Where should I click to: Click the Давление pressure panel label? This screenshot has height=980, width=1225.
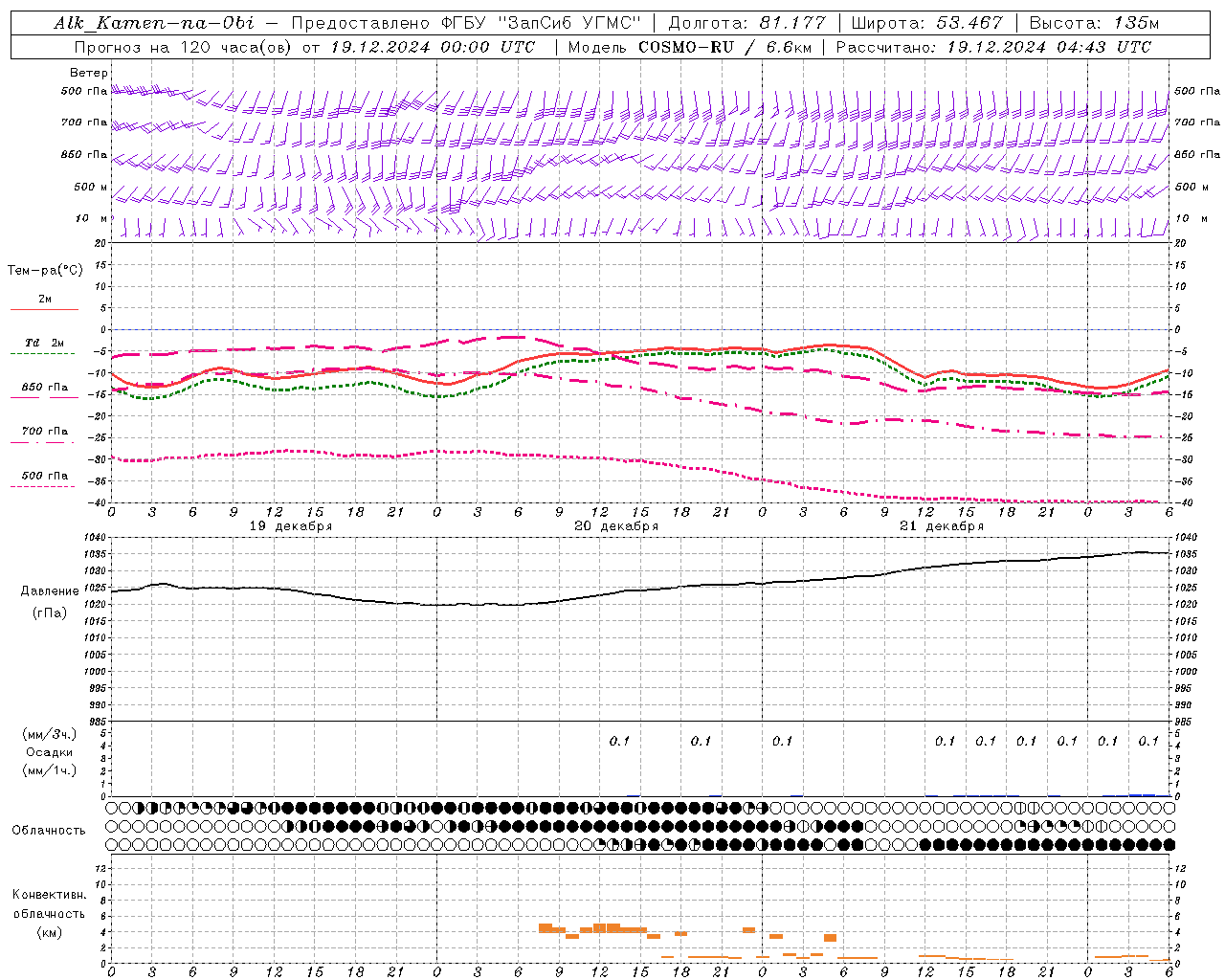click(x=50, y=591)
